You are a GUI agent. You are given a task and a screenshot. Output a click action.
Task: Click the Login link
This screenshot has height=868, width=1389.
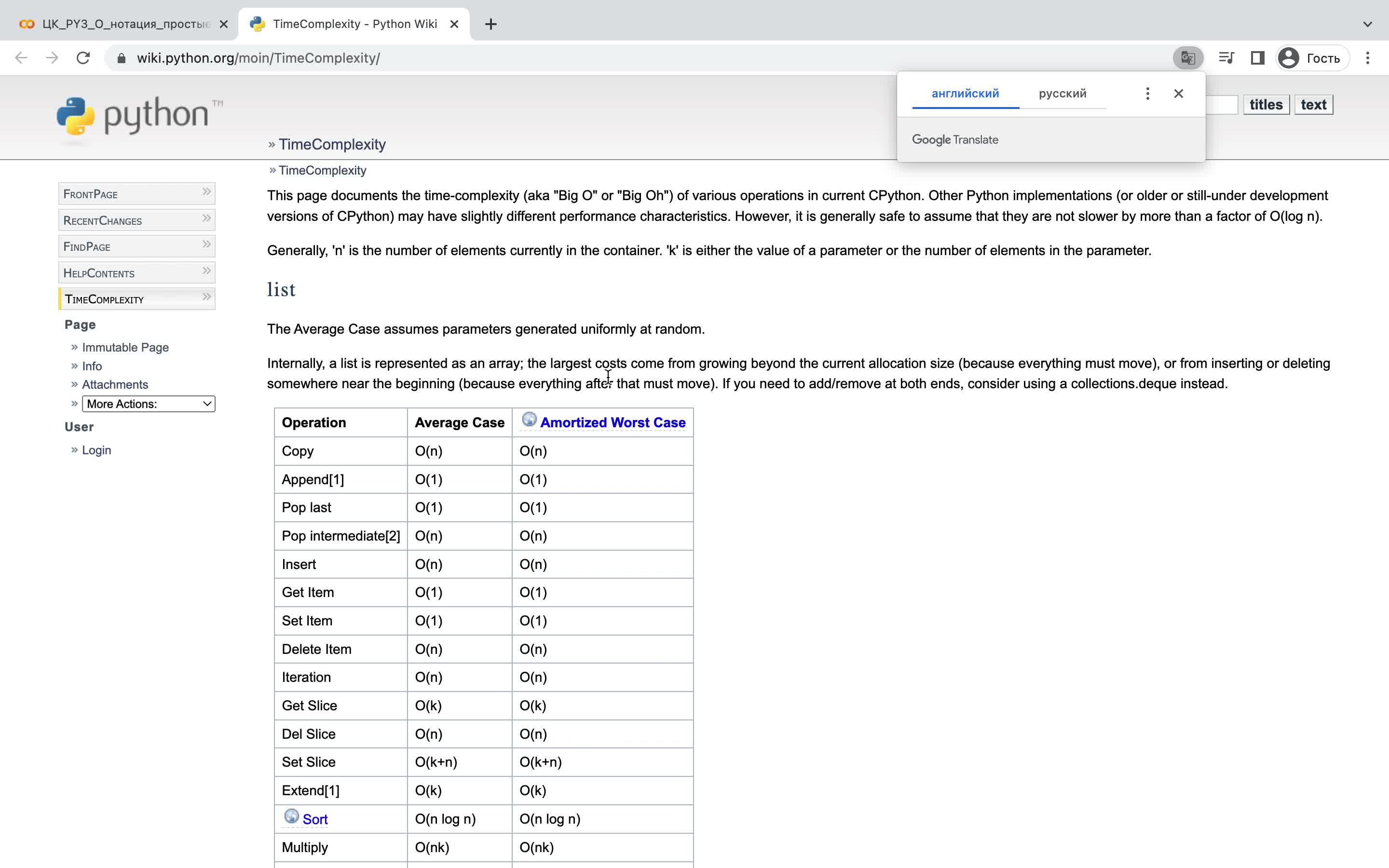[96, 450]
